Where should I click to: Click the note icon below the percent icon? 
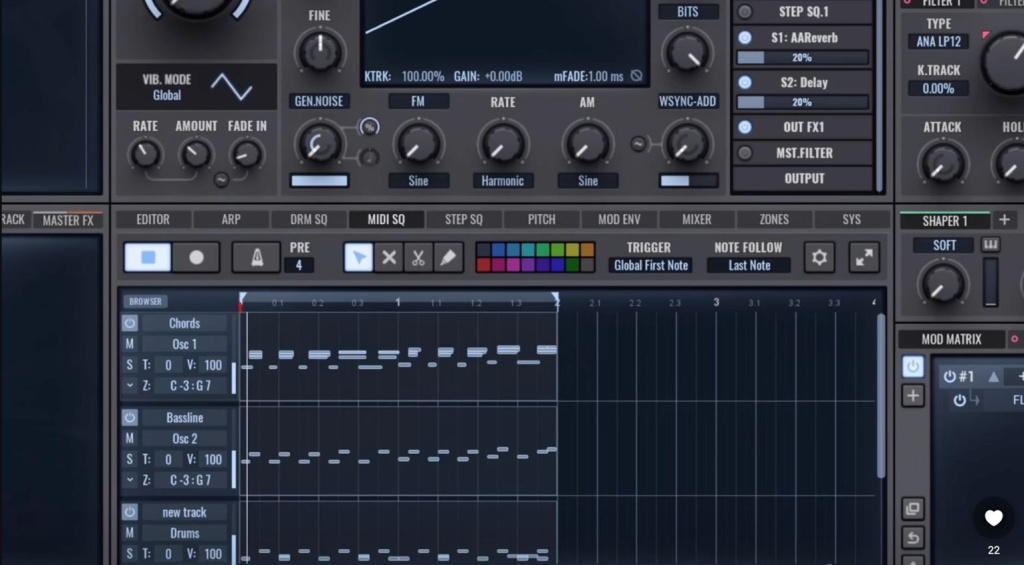click(369, 157)
